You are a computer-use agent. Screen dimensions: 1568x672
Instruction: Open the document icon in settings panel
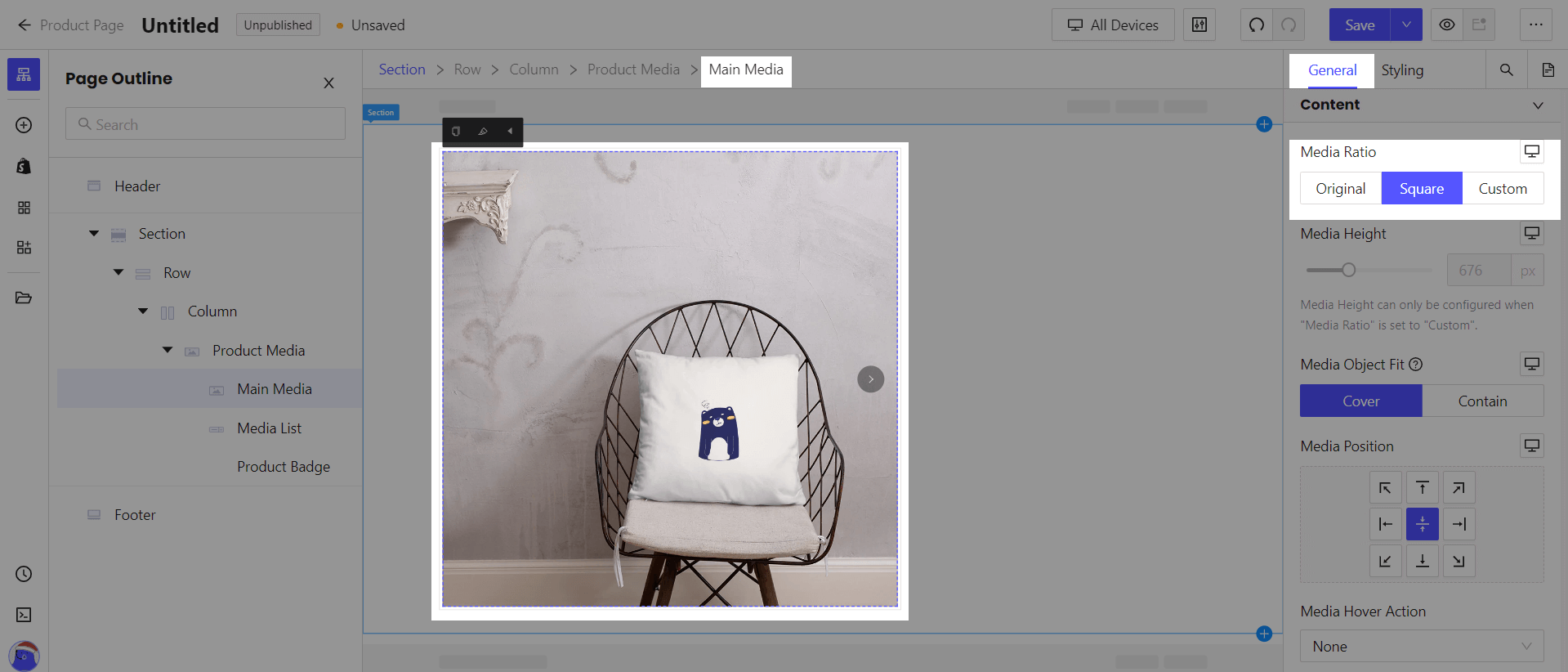[x=1548, y=70]
